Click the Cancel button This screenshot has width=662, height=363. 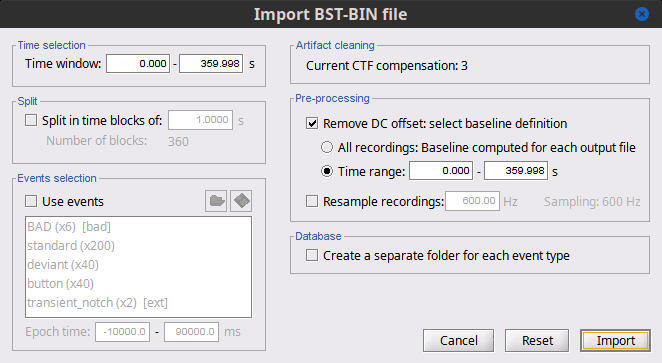click(459, 341)
